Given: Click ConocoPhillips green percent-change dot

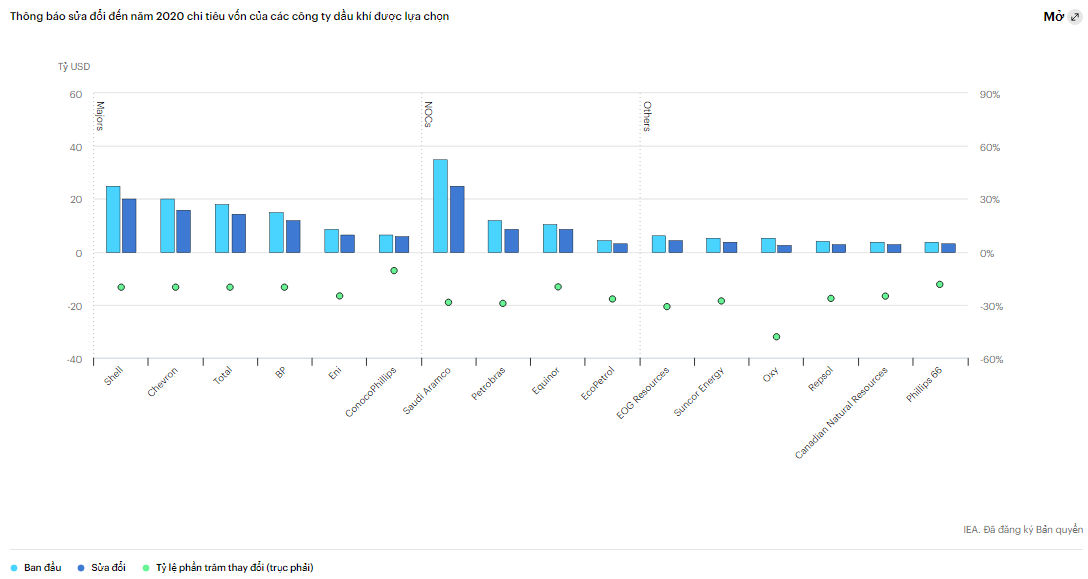Looking at the screenshot, I should tap(394, 270).
